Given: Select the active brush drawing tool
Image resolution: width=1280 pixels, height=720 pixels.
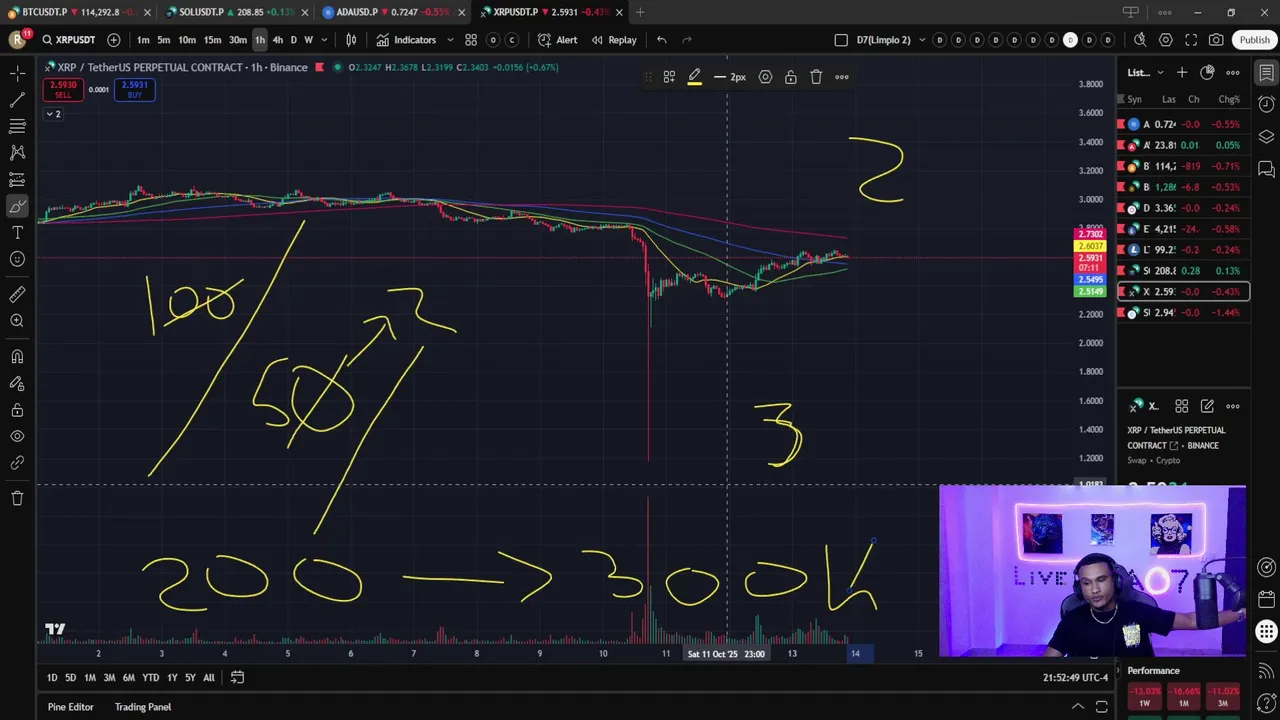Looking at the screenshot, I should click(17, 206).
